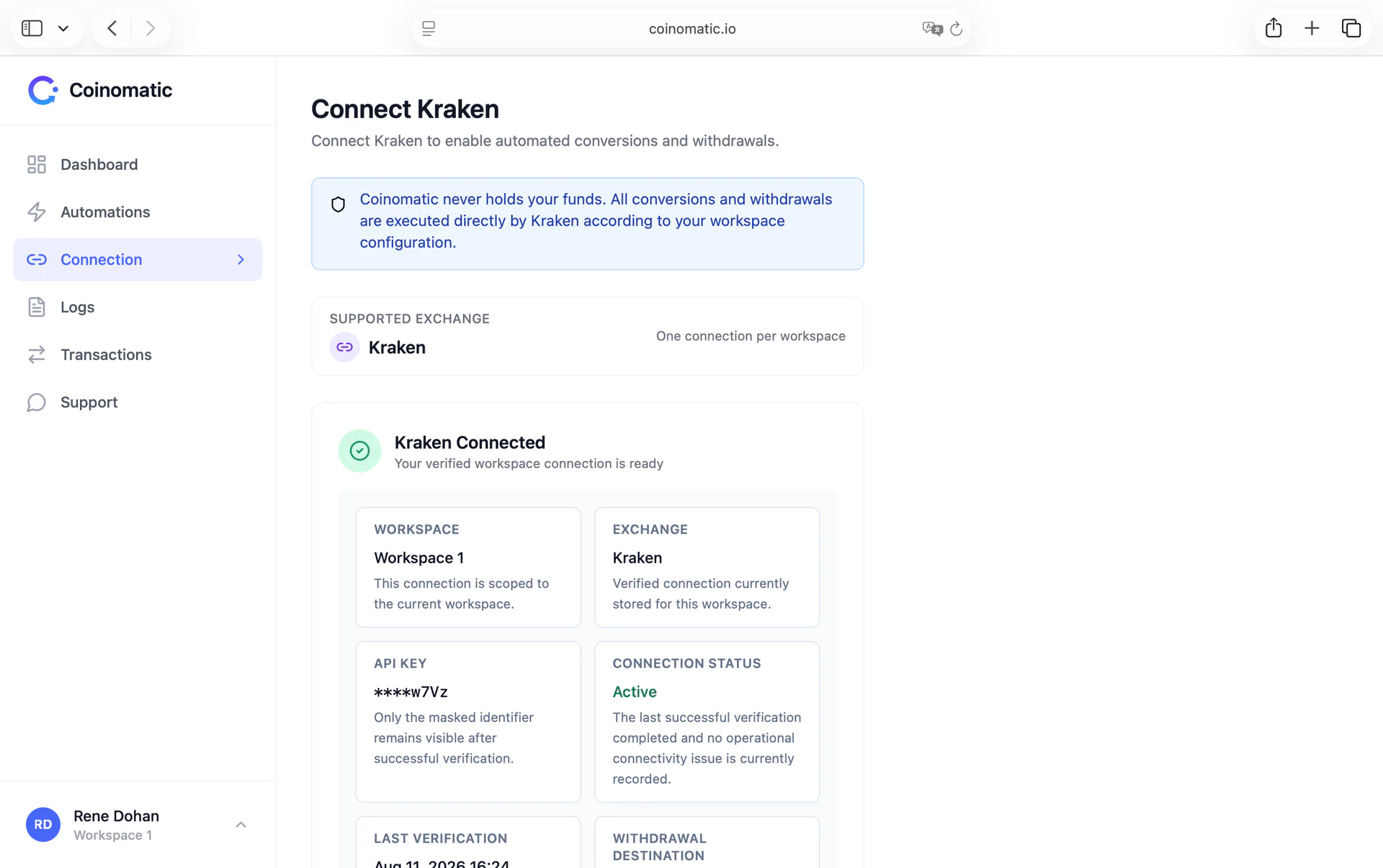Click the EXCHANGE card label

[650, 529]
